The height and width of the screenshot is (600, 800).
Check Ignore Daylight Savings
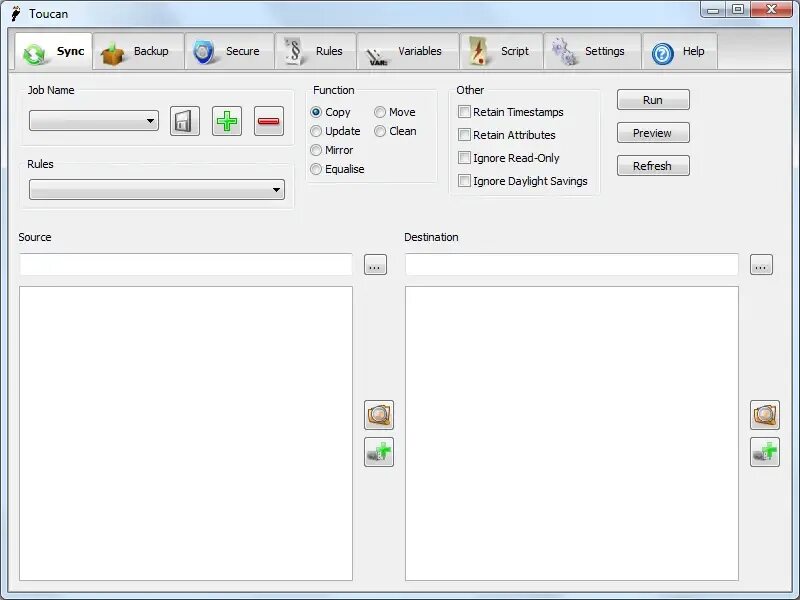(x=465, y=181)
